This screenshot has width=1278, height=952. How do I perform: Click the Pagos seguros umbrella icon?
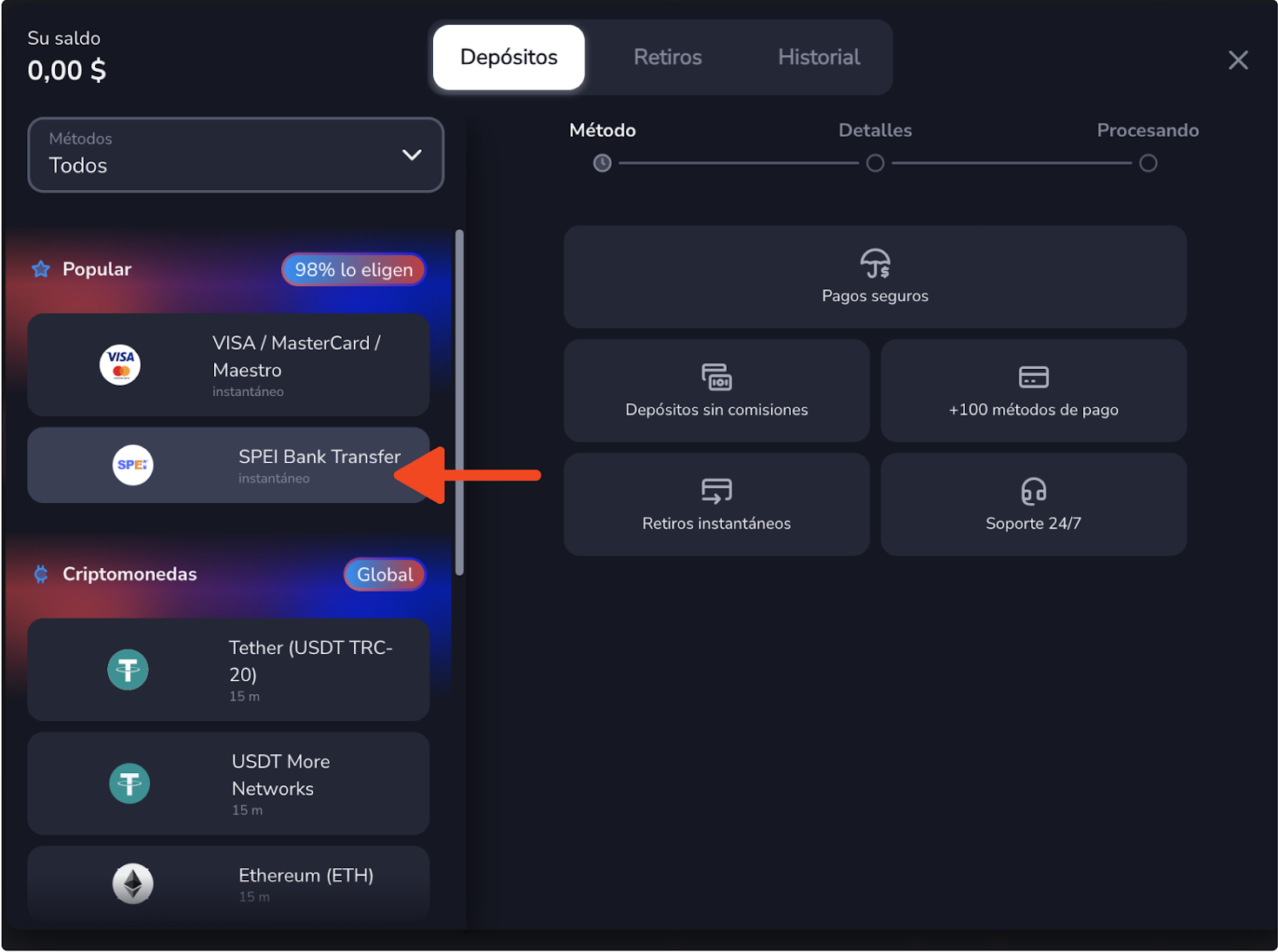(x=875, y=263)
